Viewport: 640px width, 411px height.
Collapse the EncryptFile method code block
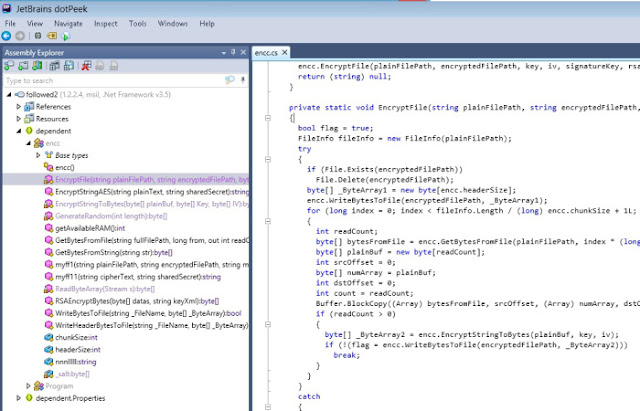[268, 118]
